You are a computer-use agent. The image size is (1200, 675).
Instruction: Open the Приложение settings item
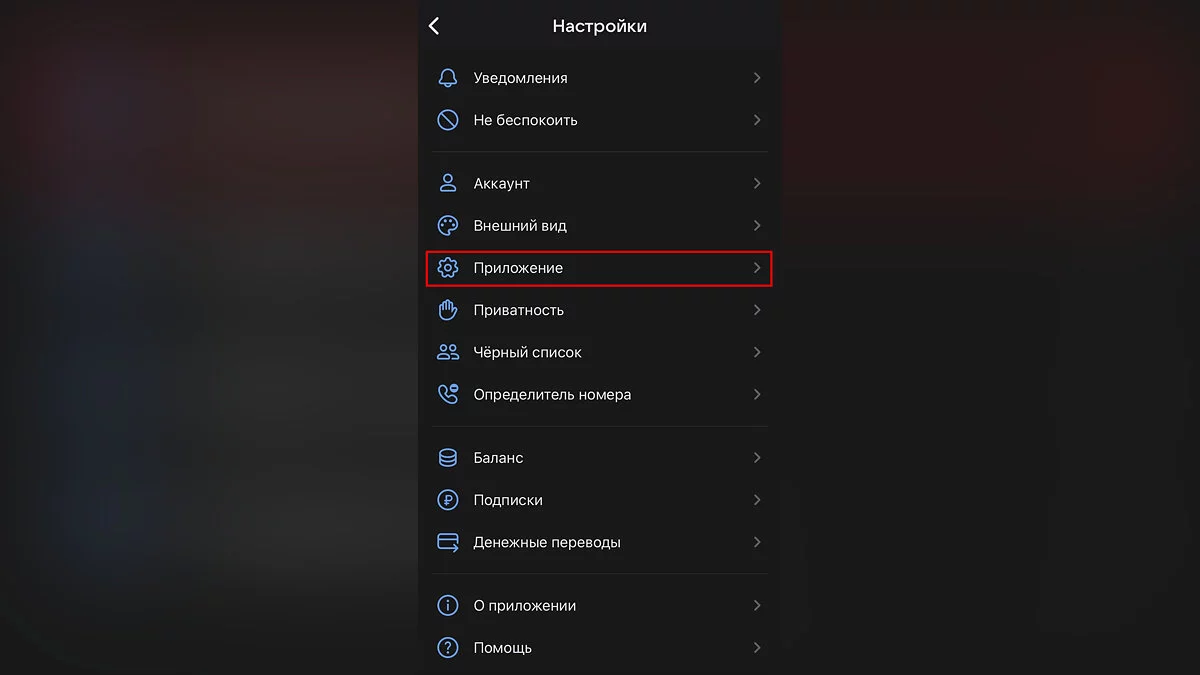click(x=518, y=268)
